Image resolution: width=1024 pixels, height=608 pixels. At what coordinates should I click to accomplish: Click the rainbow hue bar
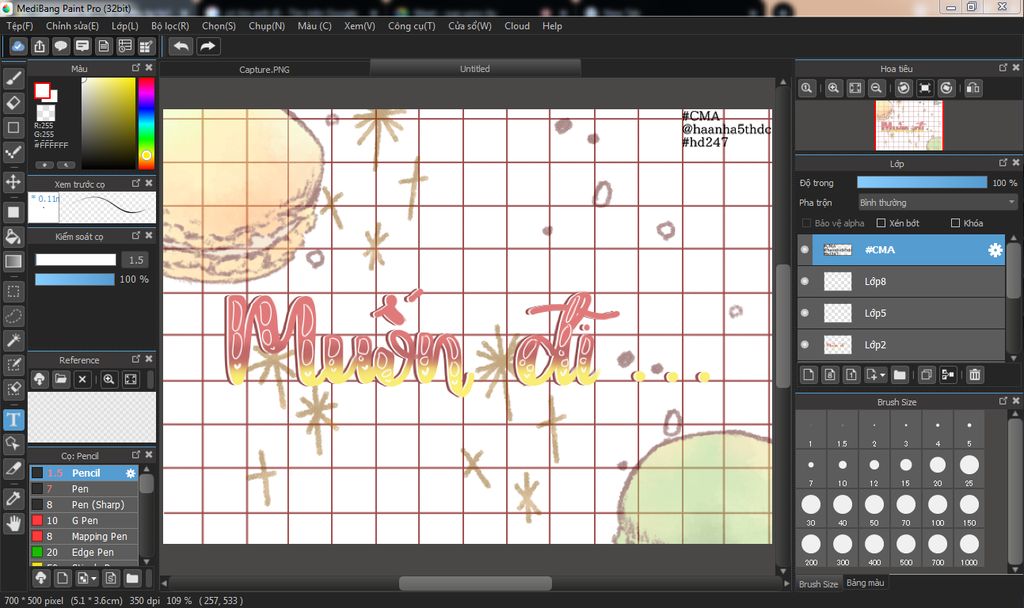point(146,123)
